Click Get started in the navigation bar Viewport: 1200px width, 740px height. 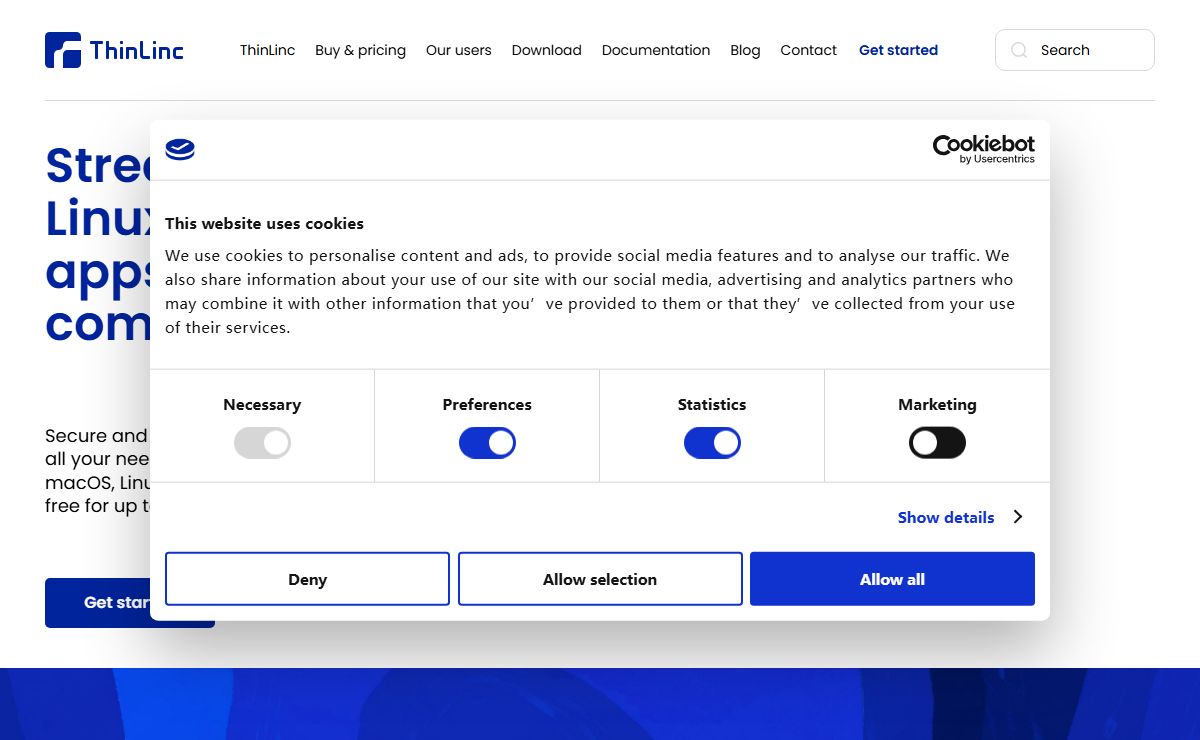click(x=898, y=50)
